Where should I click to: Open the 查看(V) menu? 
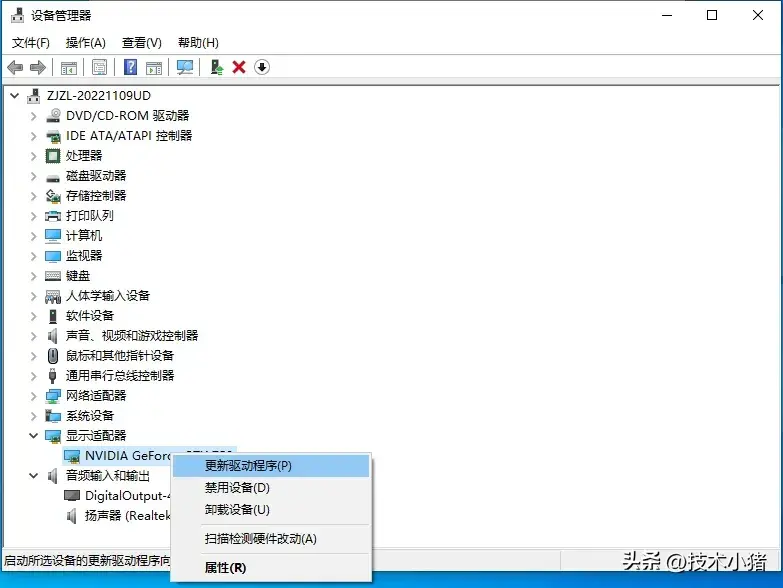(141, 43)
